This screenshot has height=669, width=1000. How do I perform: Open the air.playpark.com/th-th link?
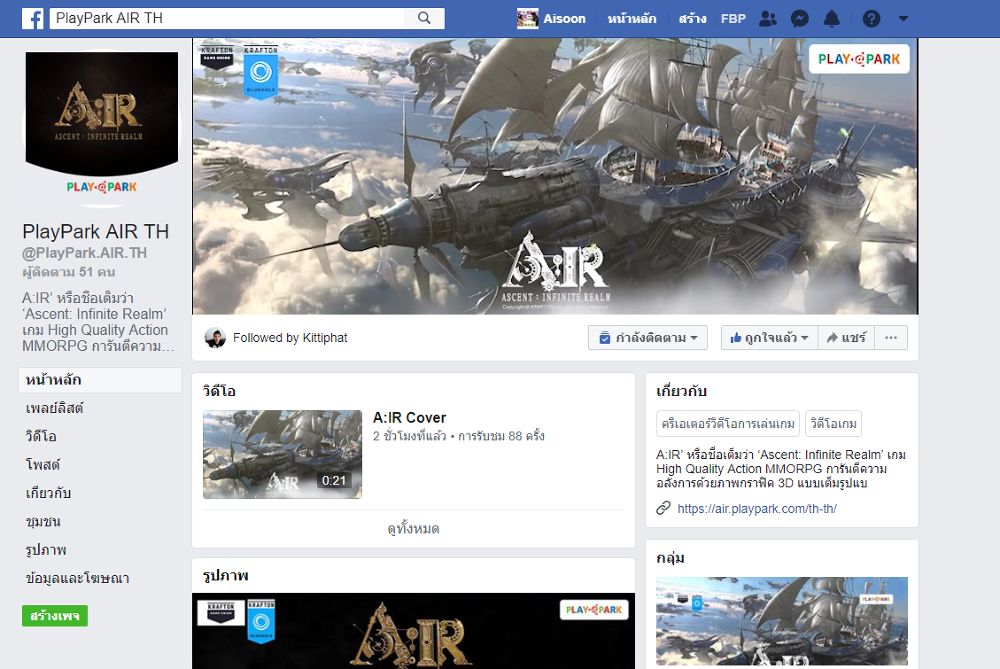tap(756, 508)
